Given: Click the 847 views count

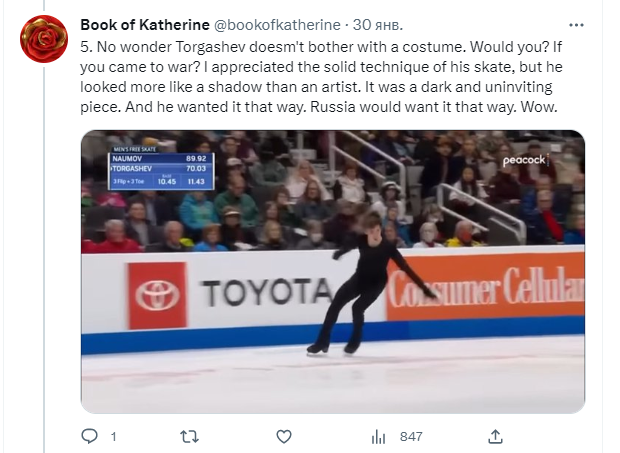Looking at the screenshot, I should 410,437.
